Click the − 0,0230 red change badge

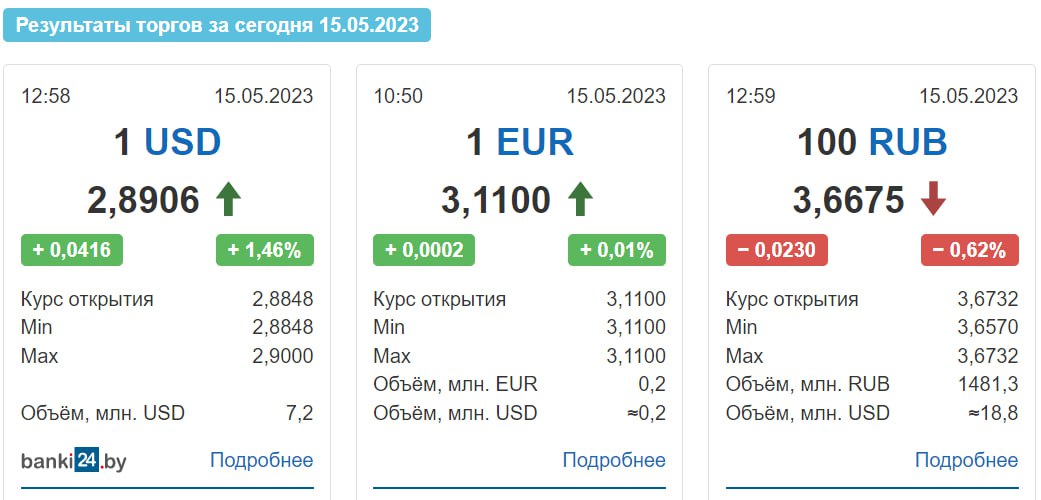pos(777,250)
